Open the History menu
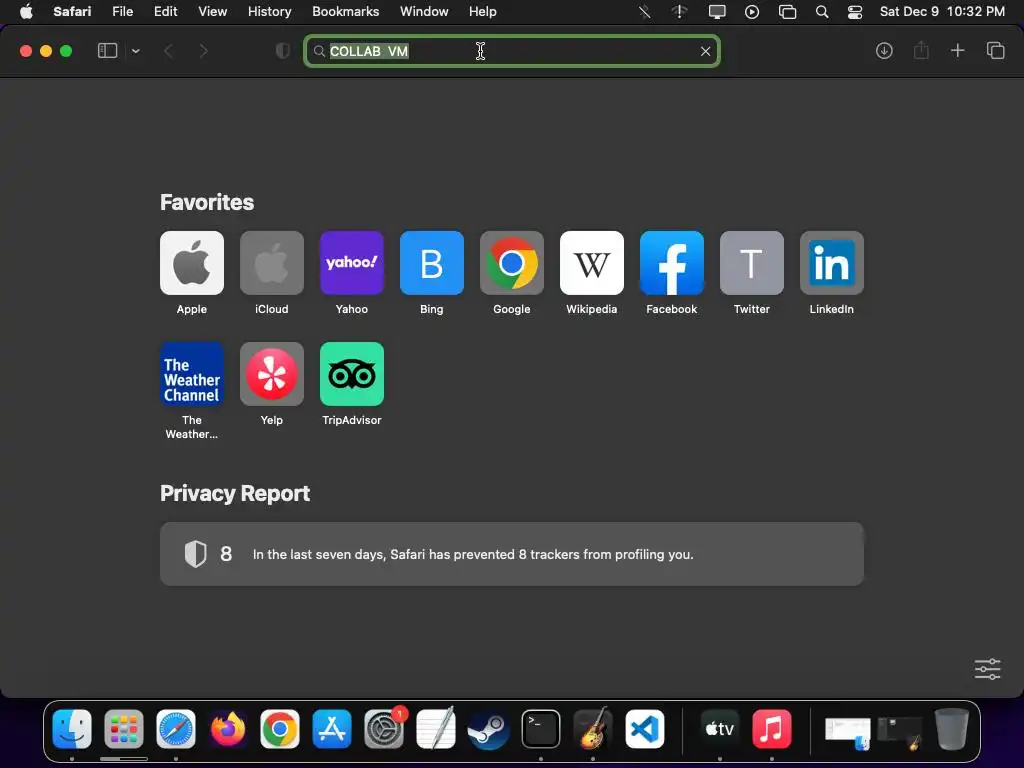1024x768 pixels. click(x=269, y=11)
